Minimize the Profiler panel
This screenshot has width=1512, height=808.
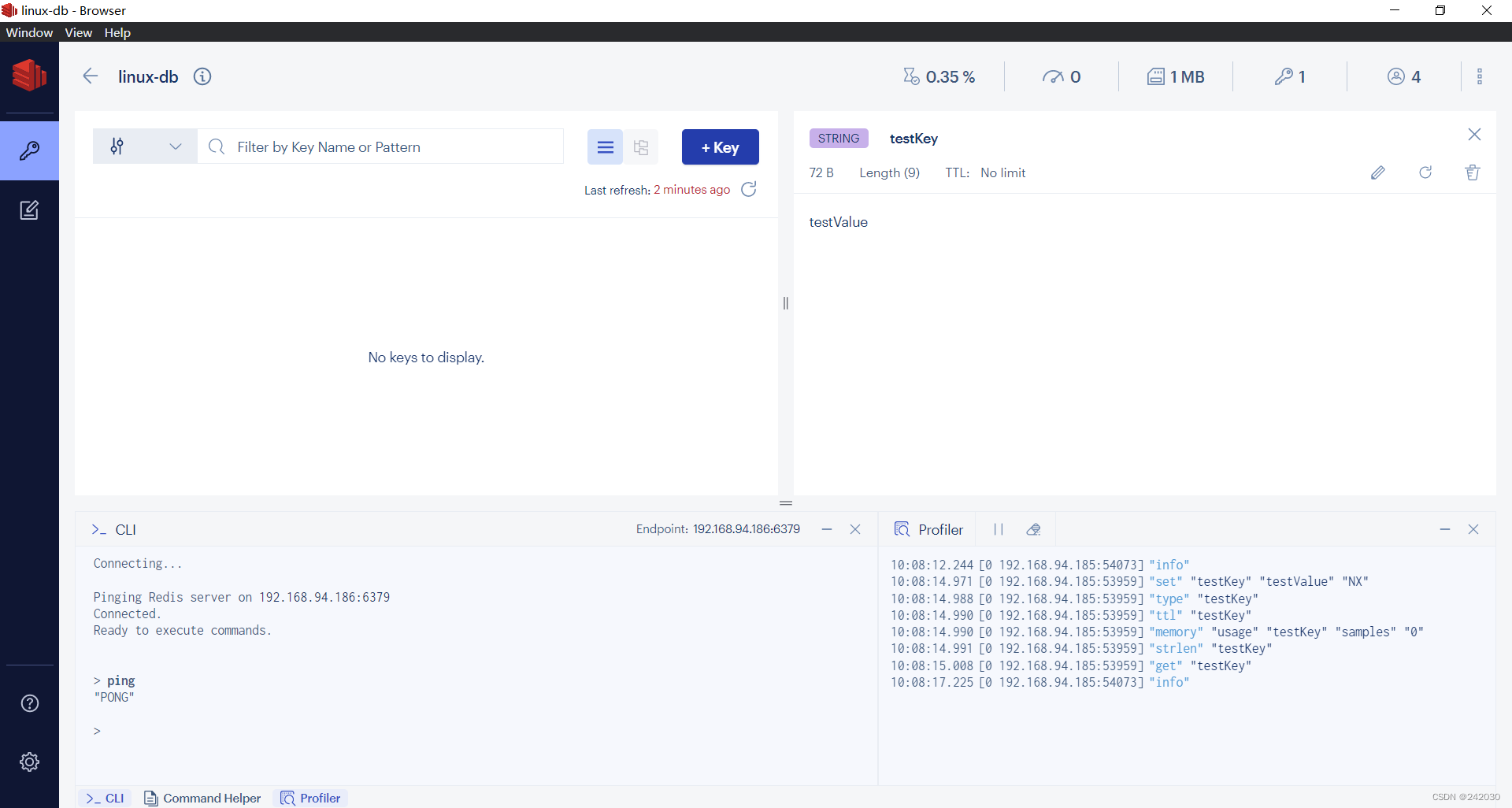click(x=1445, y=529)
